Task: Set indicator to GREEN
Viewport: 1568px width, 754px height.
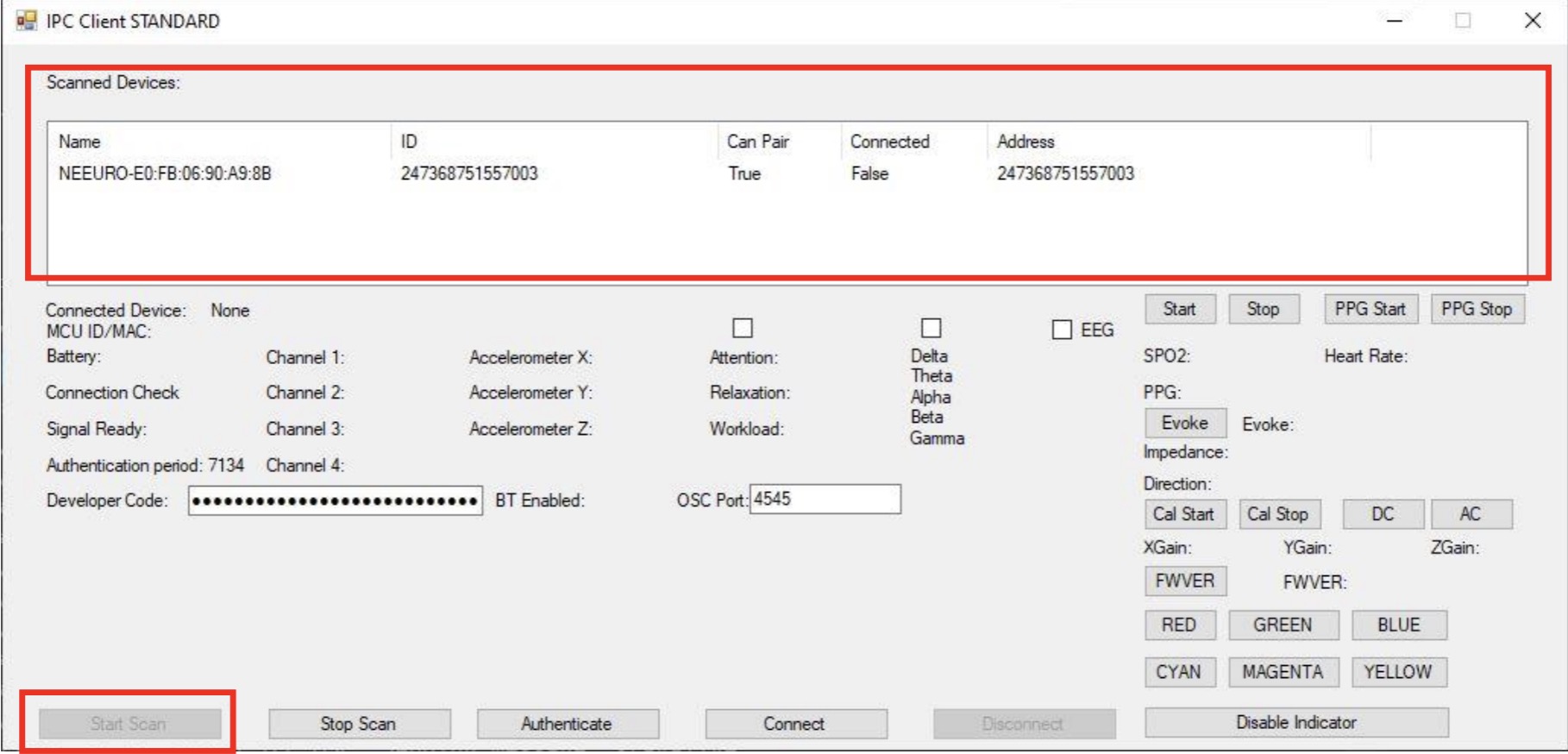Action: [x=1283, y=625]
